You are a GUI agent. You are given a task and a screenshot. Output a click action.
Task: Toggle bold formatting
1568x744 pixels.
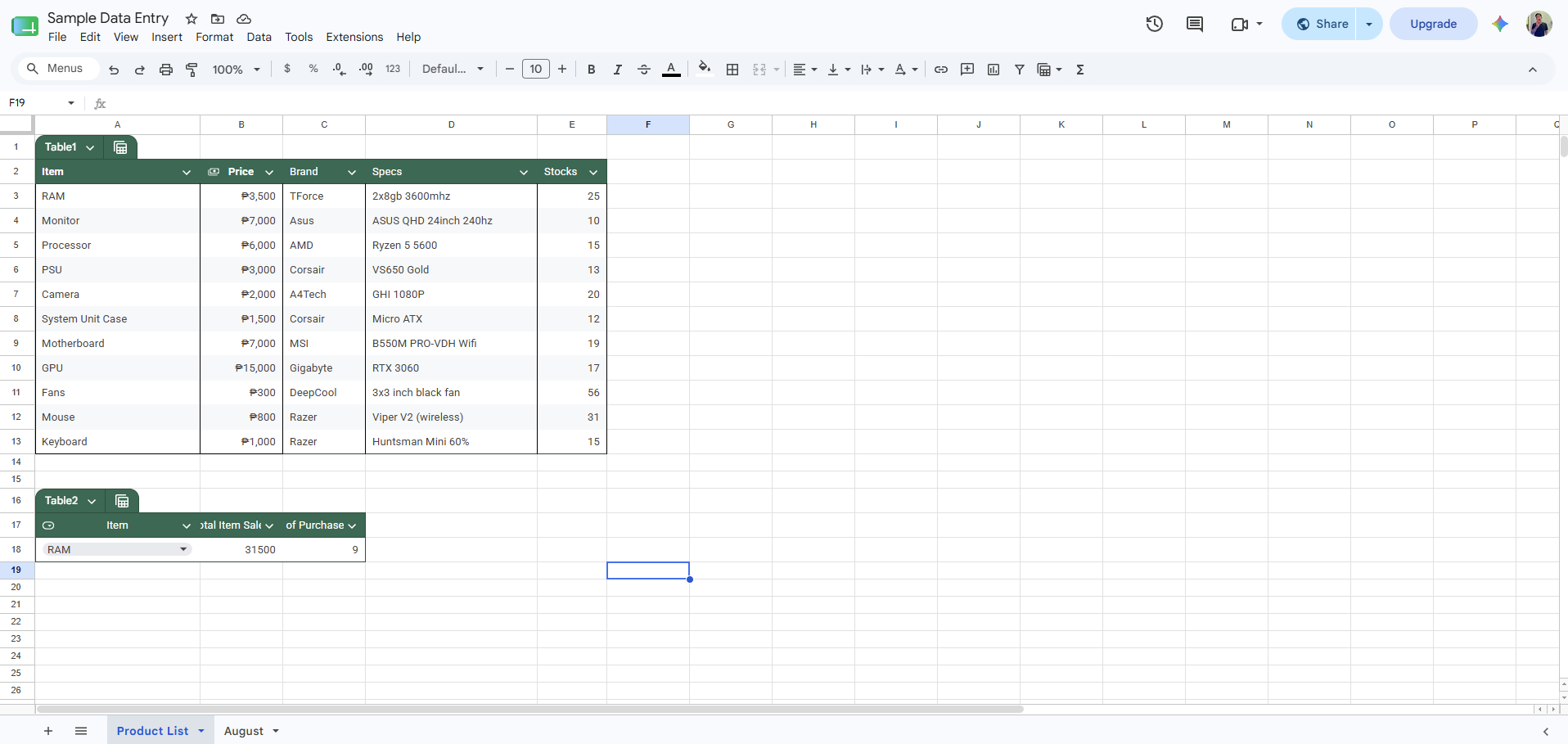pyautogui.click(x=592, y=70)
